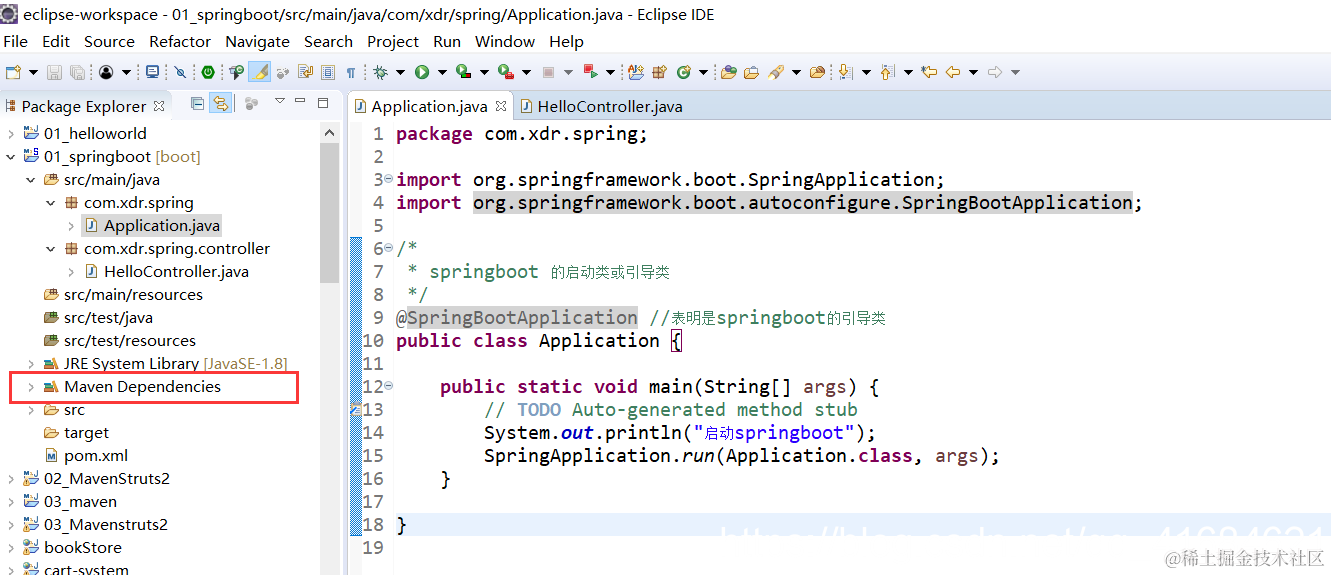This screenshot has height=575, width=1331.
Task: Open the Source menu
Action: coord(109,42)
